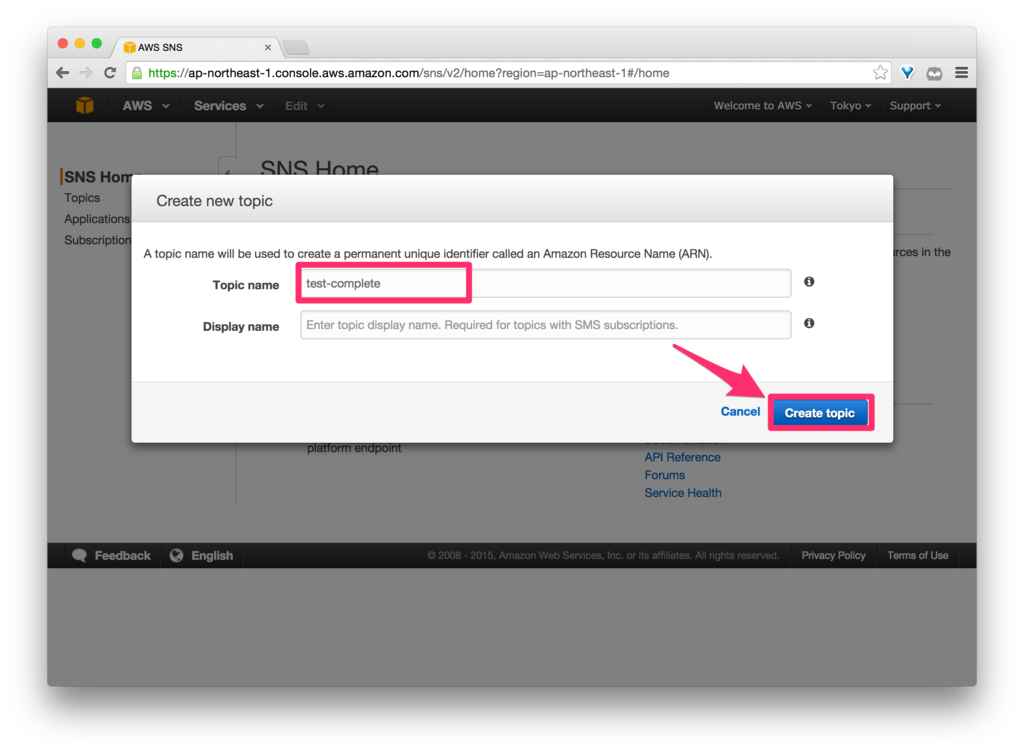Viewport: 1024px width, 754px height.
Task: Open Topics in the sidebar
Action: pos(82,198)
